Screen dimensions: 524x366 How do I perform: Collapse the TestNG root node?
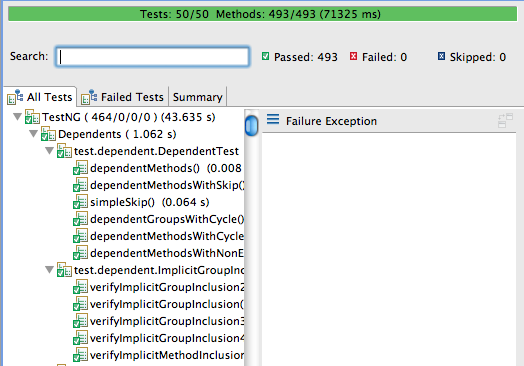click(17, 117)
